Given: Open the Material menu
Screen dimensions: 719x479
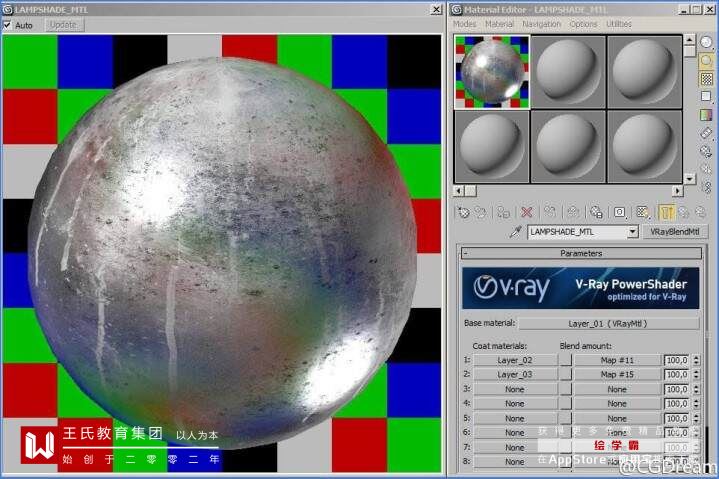Looking at the screenshot, I should pos(499,23).
